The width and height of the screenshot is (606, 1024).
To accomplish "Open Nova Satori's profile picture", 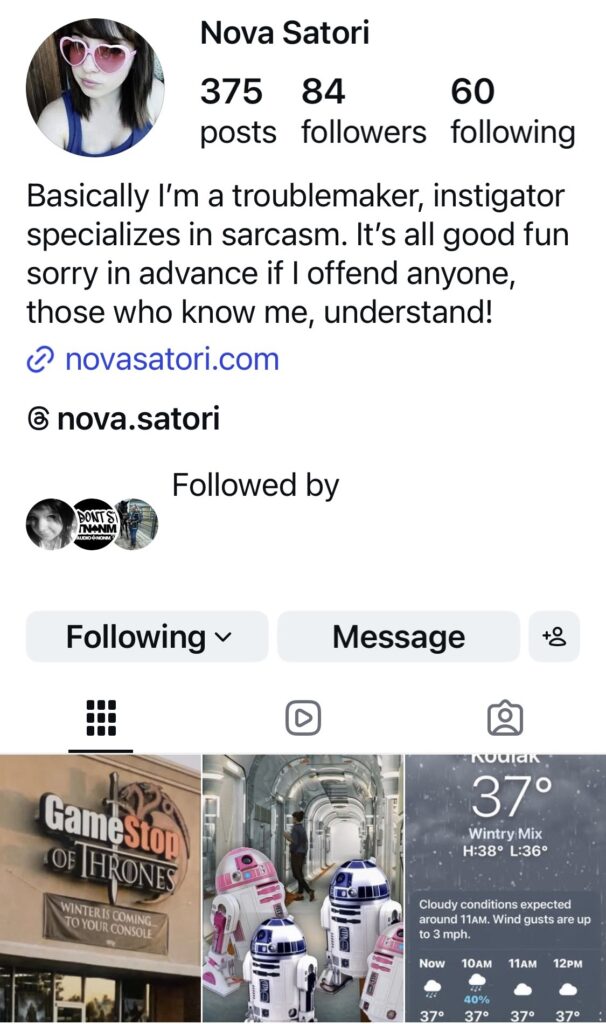I will (x=95, y=88).
